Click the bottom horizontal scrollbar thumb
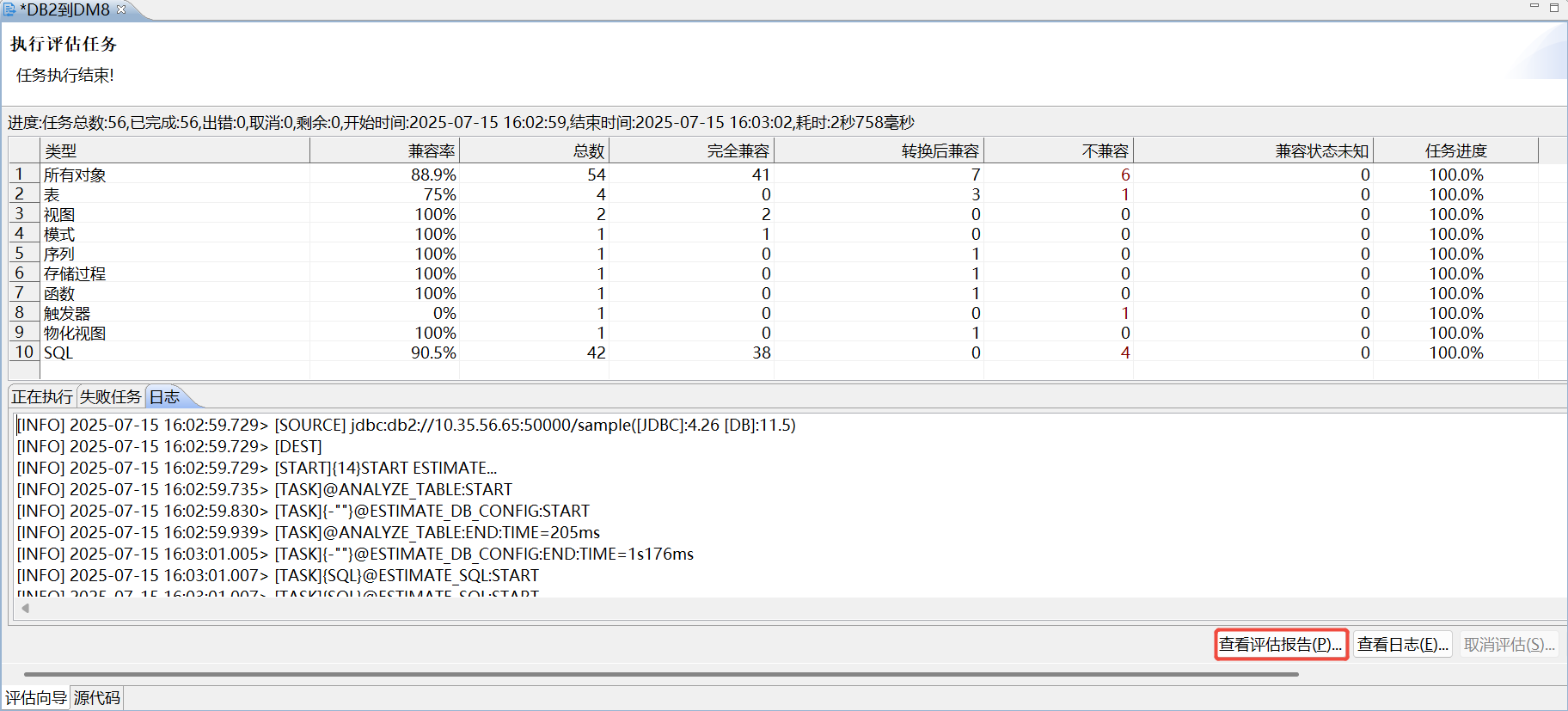This screenshot has width=1568, height=711. (x=661, y=674)
